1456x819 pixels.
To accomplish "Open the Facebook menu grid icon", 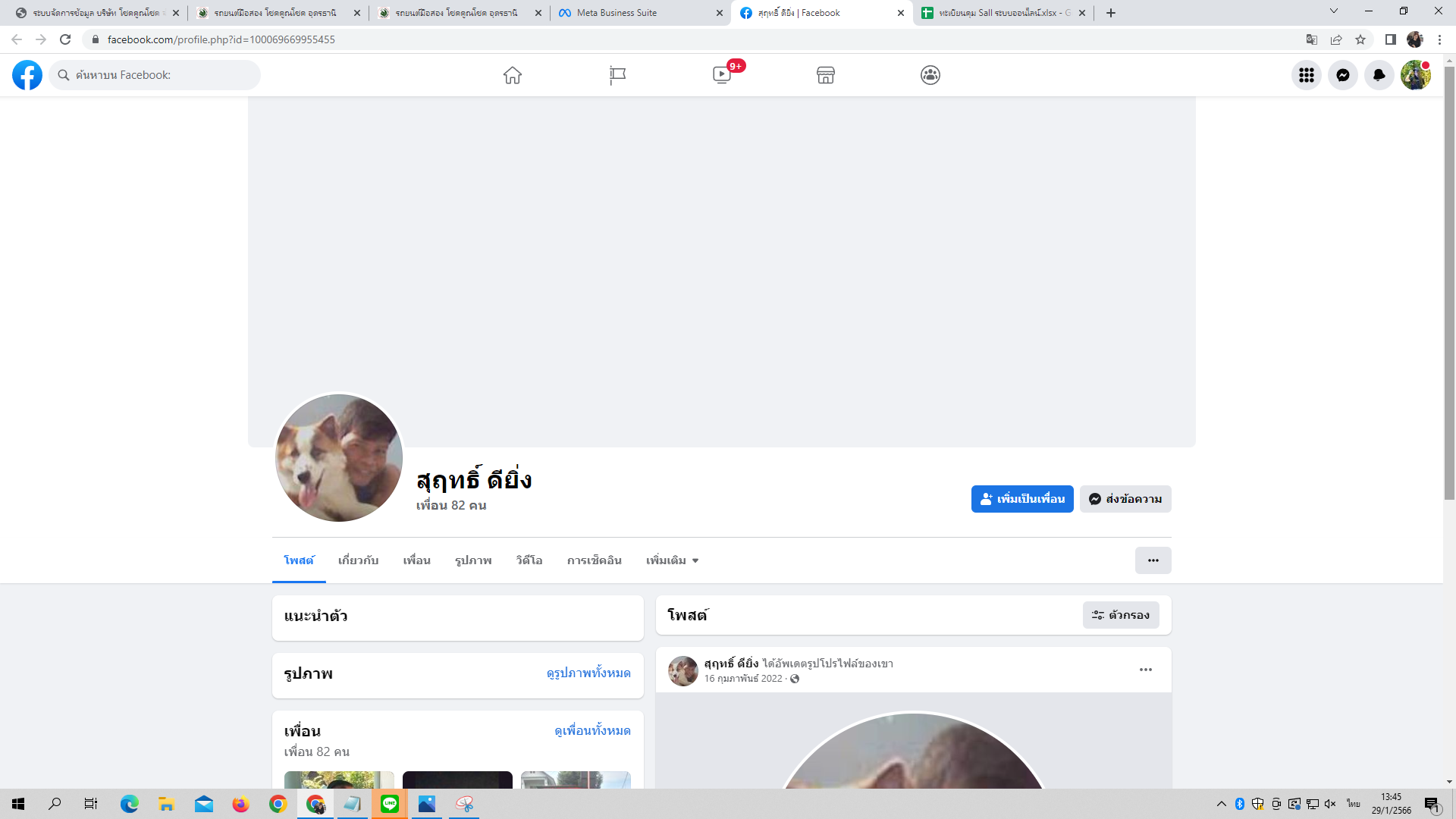I will 1306,75.
